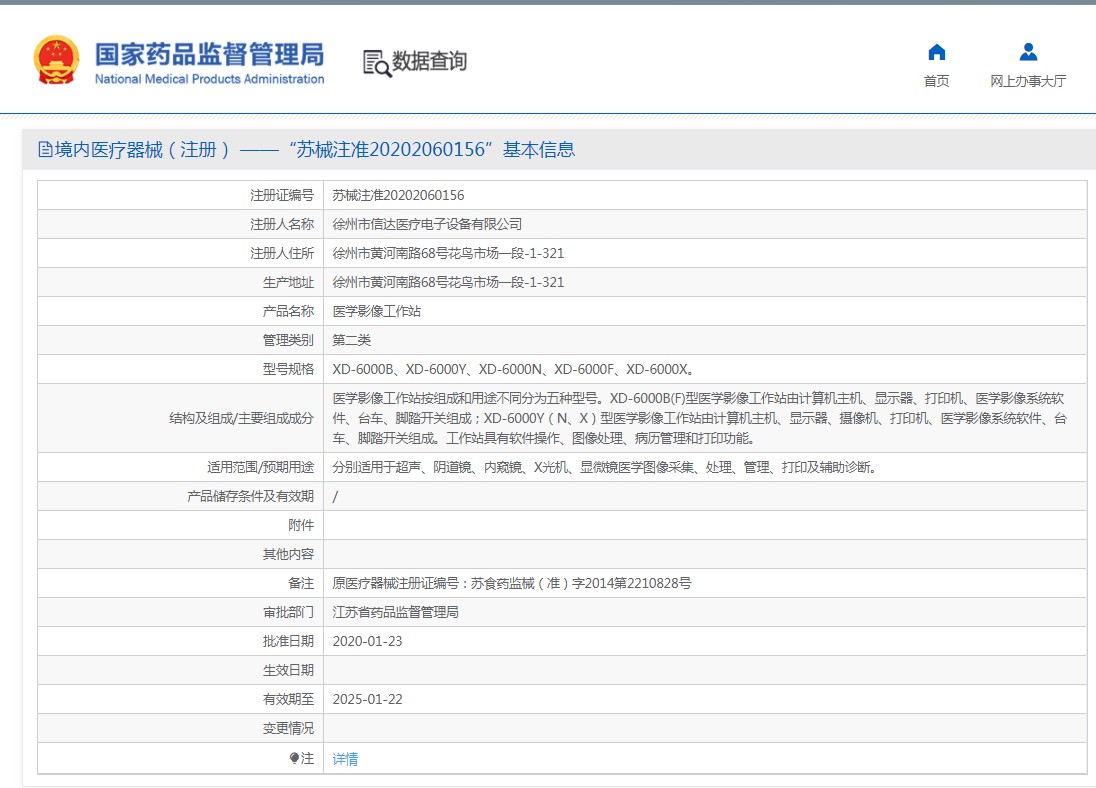
Task: Click the 首页 house icon
Action: pos(936,53)
